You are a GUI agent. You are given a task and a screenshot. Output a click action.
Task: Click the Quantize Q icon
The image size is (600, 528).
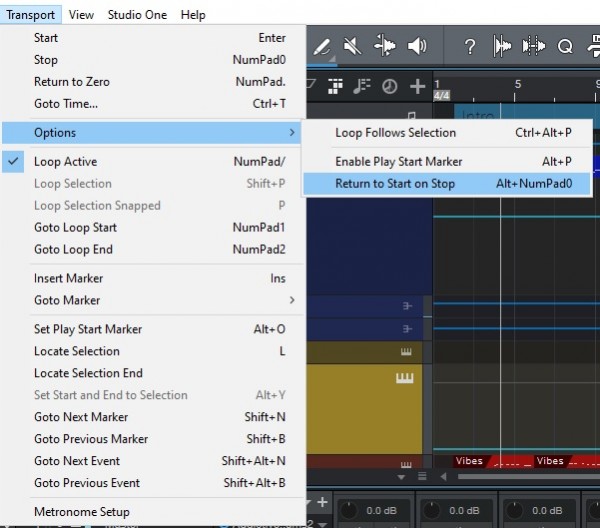pyautogui.click(x=565, y=46)
